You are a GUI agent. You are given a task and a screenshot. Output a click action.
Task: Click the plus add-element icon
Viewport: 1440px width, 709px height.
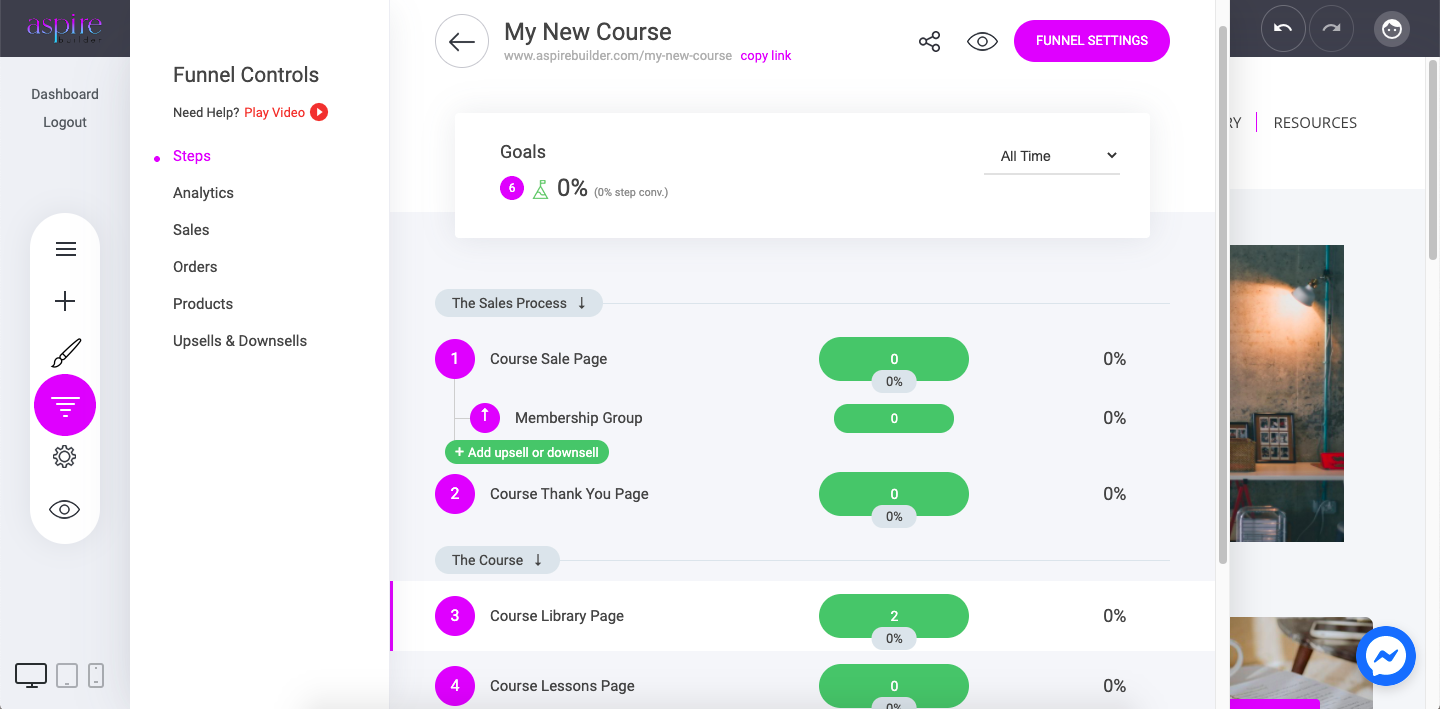tap(65, 301)
